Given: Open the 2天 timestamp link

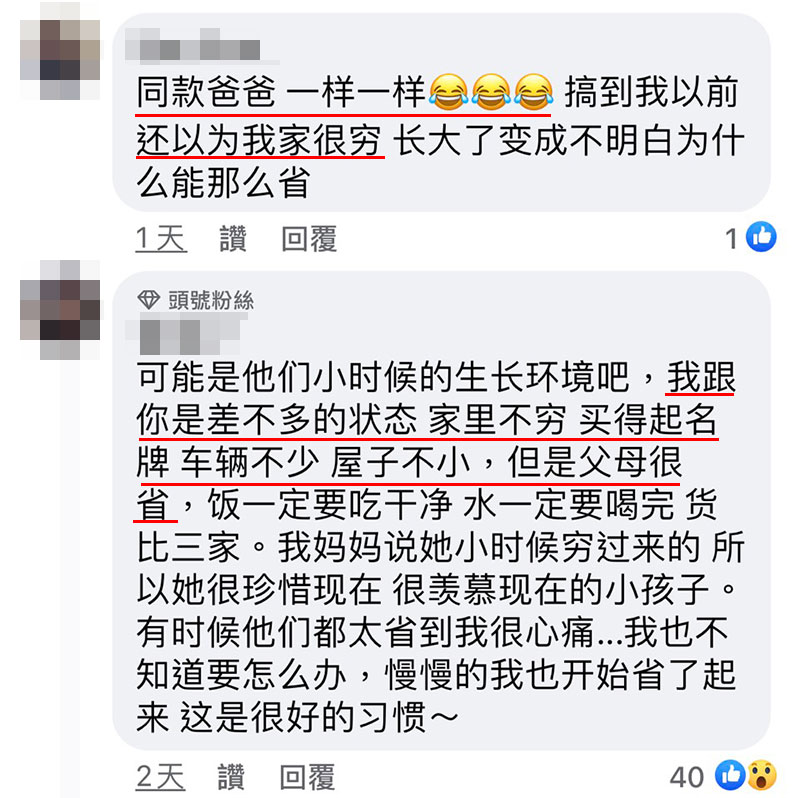Looking at the screenshot, I should click(x=160, y=777).
